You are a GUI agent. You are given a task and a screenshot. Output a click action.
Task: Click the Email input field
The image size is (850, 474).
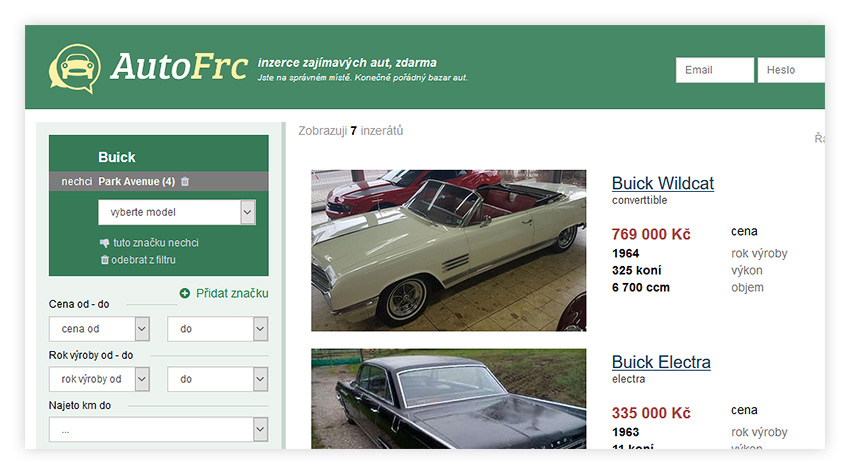(x=714, y=70)
